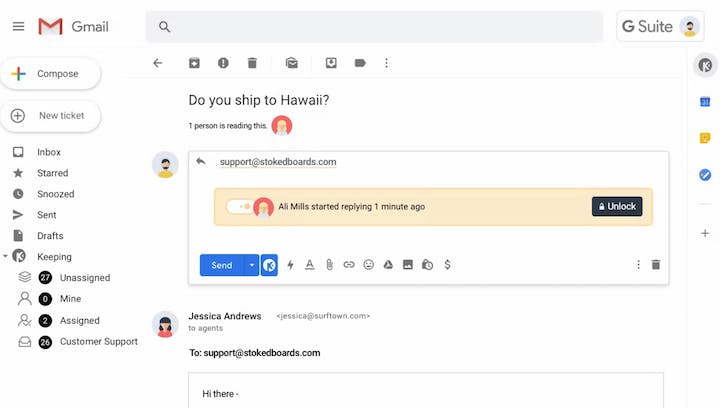Mark as unread using the envelope icon
Viewport: 720px width, 408px height.
point(292,63)
